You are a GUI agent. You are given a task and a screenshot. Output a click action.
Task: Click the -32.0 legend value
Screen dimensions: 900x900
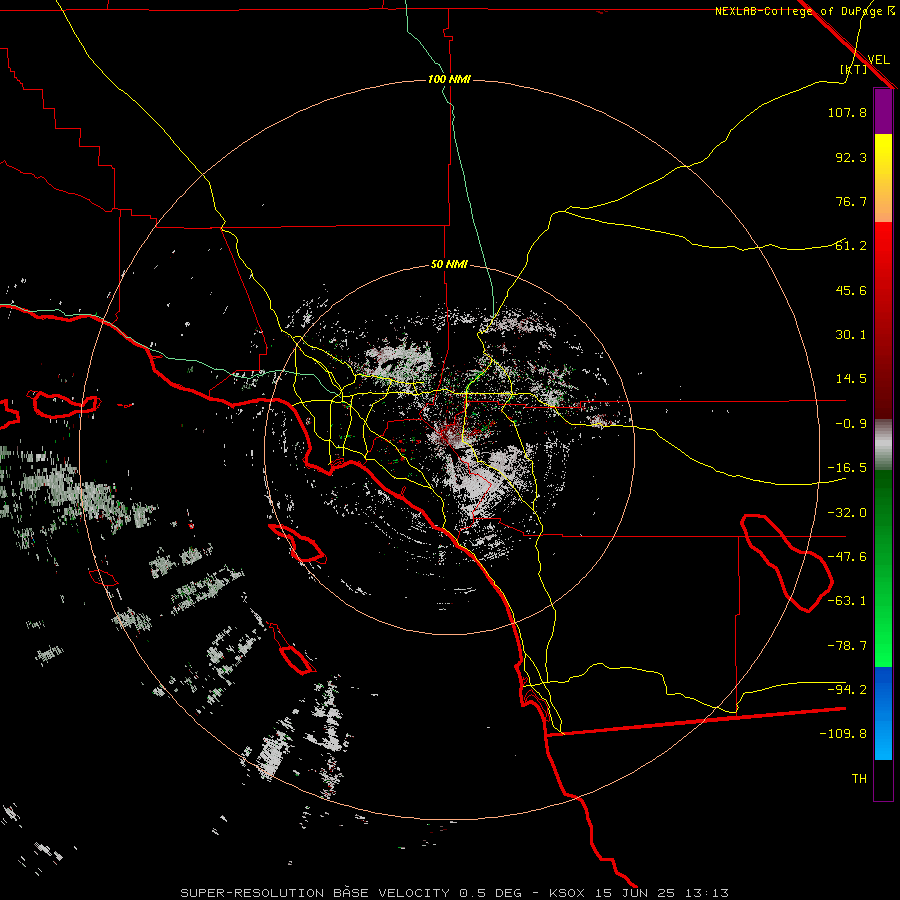click(847, 513)
